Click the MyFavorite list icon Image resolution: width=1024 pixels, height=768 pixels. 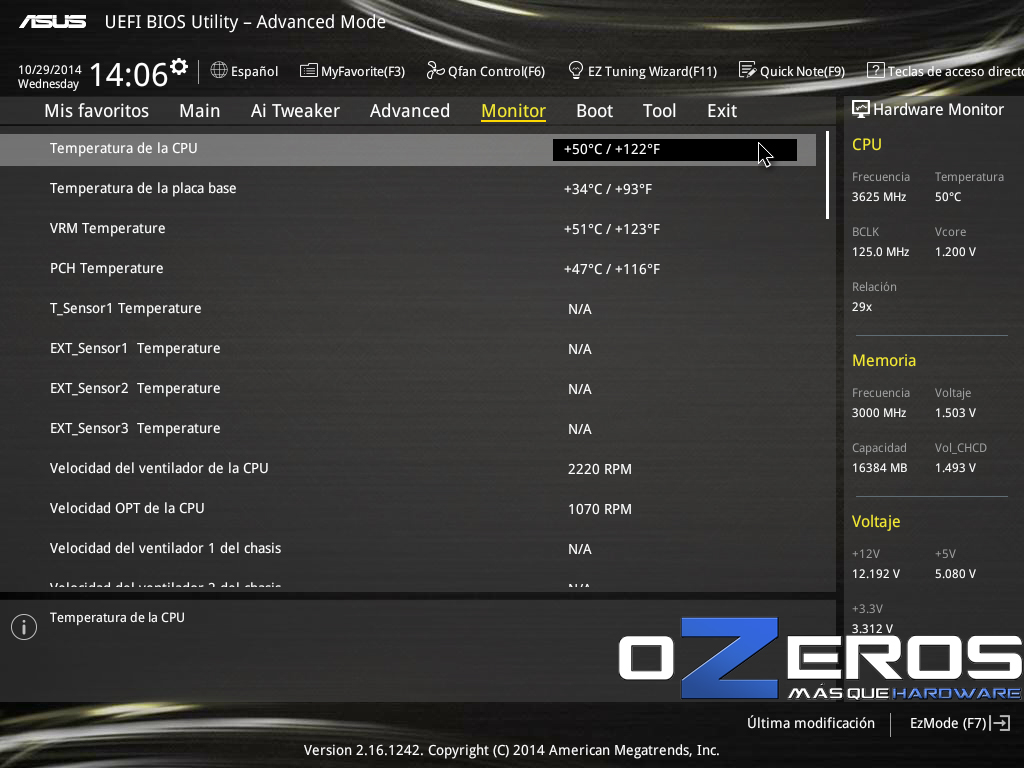coord(308,70)
